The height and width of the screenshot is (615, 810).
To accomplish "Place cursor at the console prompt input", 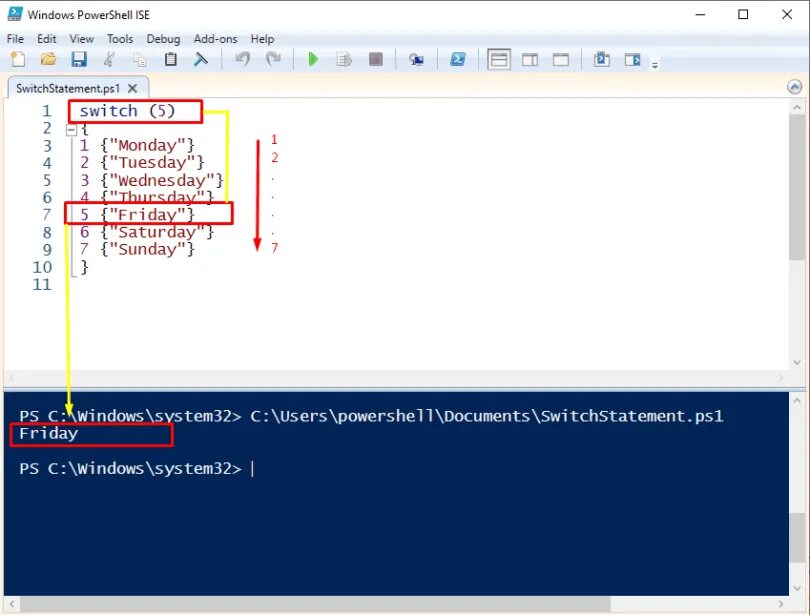I will pyautogui.click(x=253, y=468).
